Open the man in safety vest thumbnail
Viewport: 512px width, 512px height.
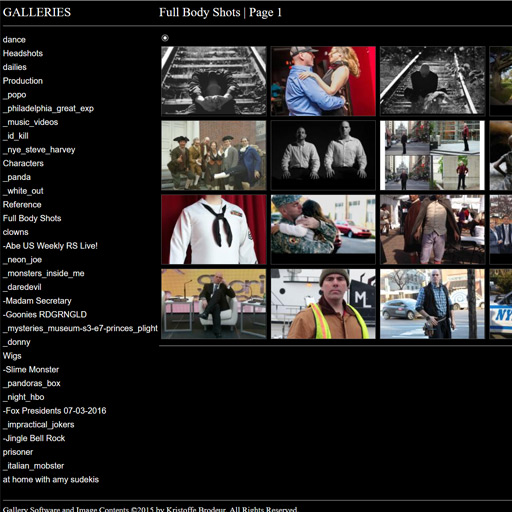[323, 304]
